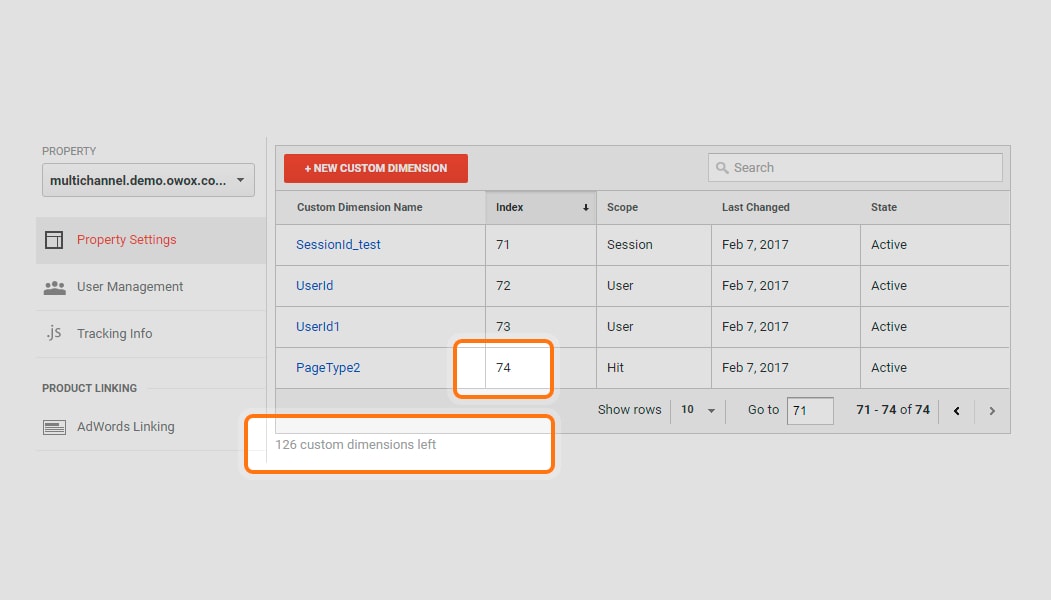Select Property Settings in sidebar

tap(126, 240)
